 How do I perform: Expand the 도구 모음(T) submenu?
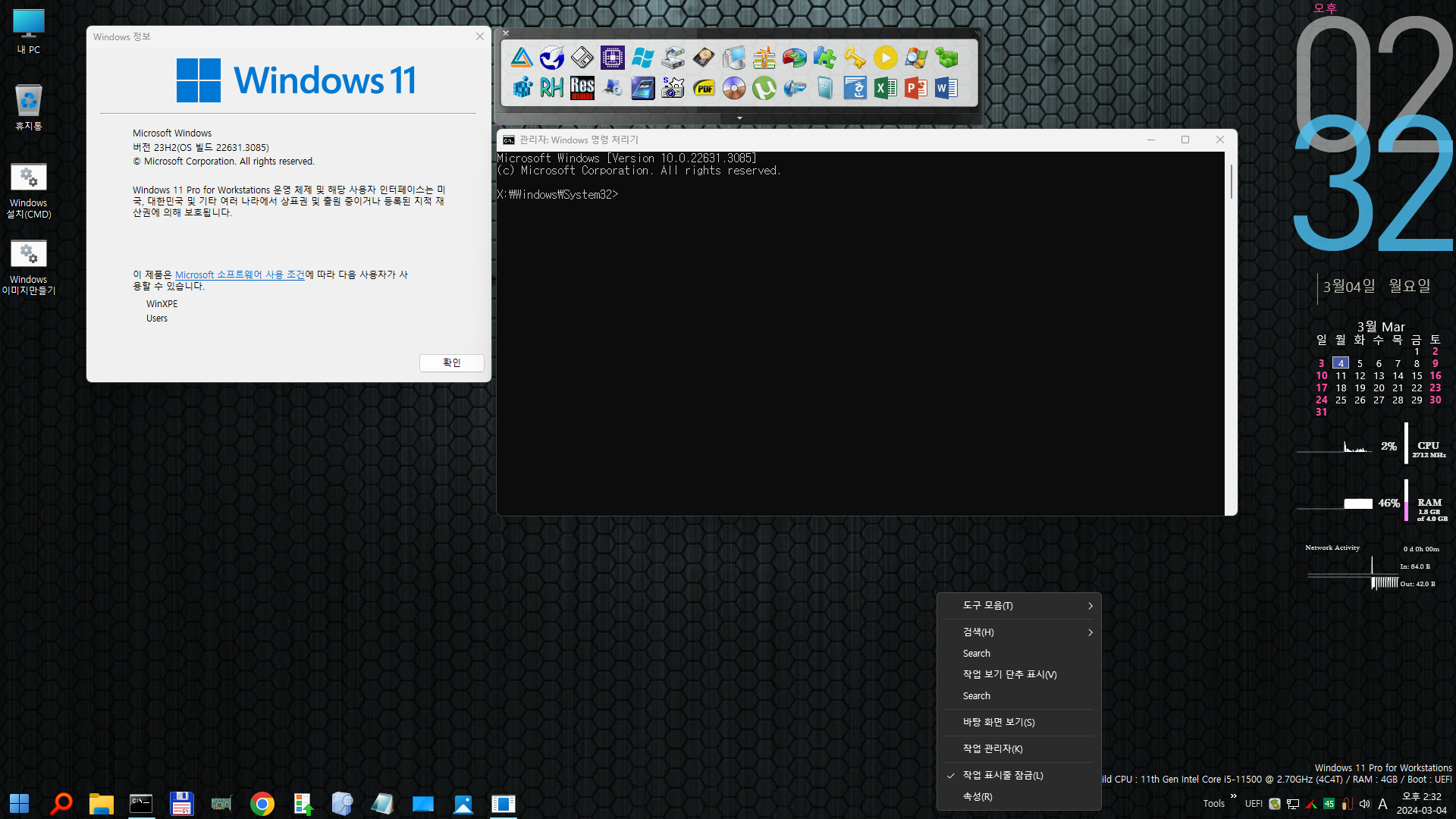[1019, 606]
